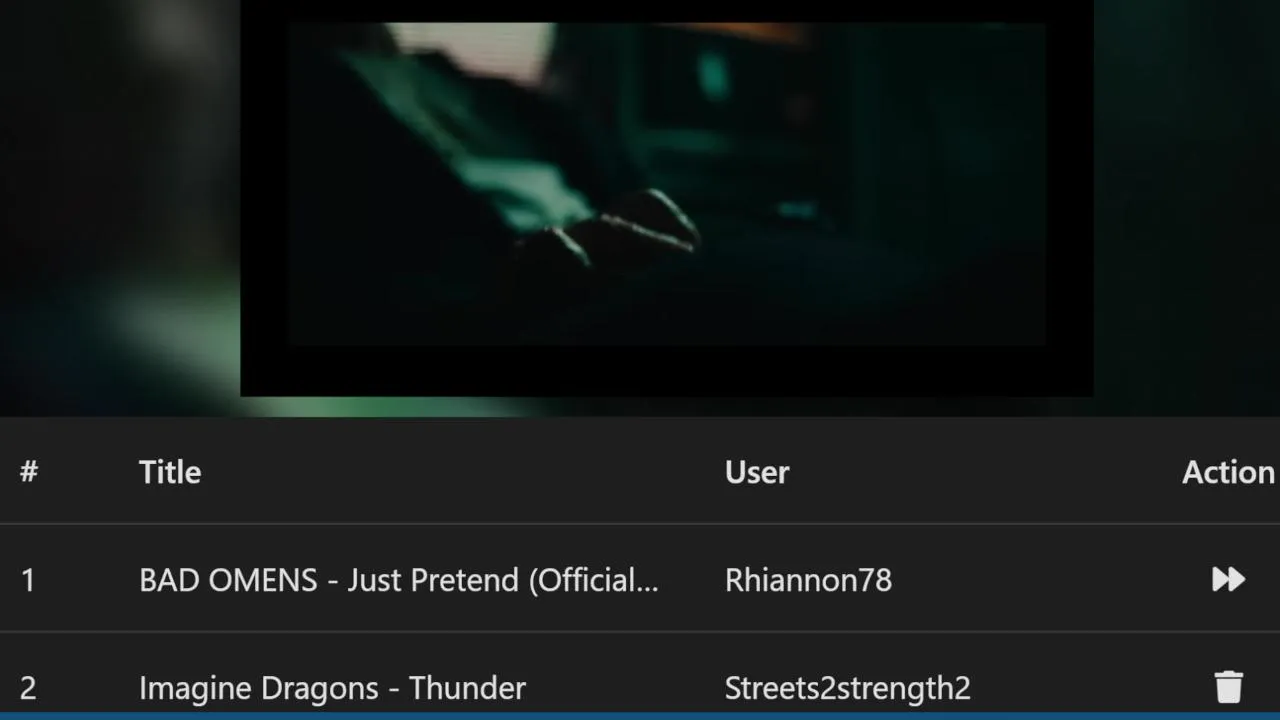Click the video player preview
The height and width of the screenshot is (720, 1280).
pos(666,198)
